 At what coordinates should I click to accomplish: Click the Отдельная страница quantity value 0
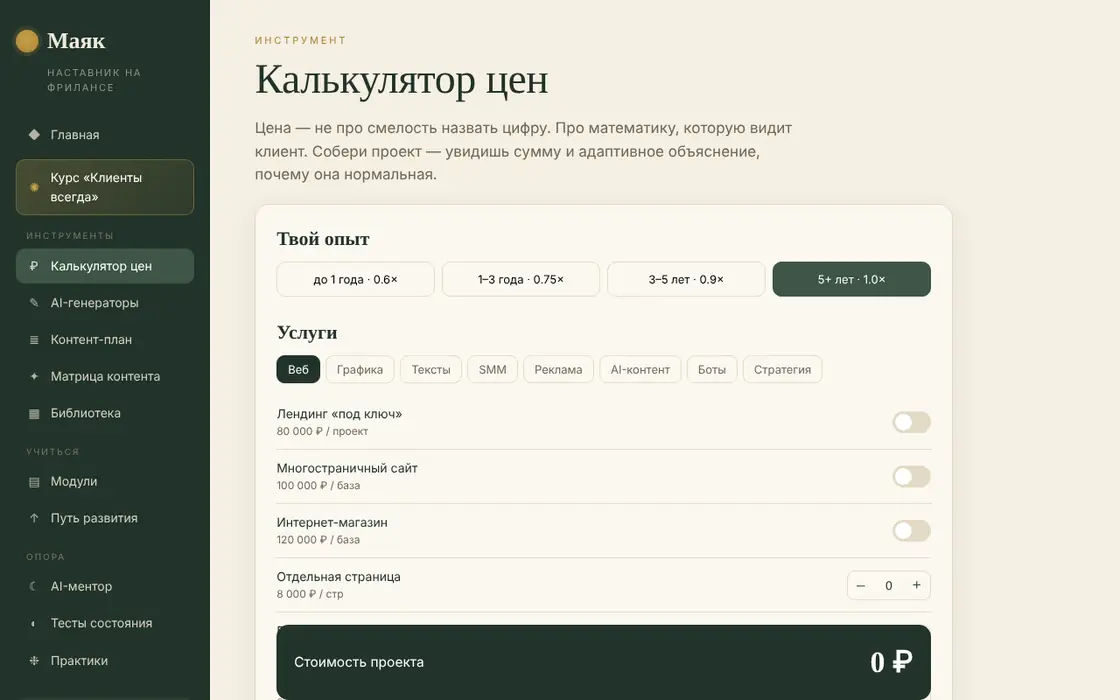[889, 586]
